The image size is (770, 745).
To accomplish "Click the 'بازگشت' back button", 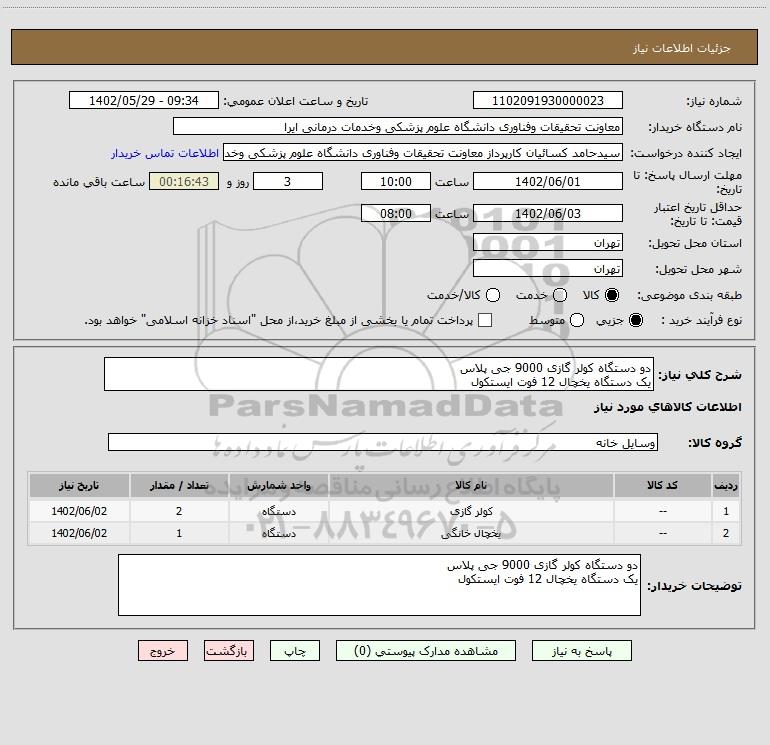I will 229,651.
